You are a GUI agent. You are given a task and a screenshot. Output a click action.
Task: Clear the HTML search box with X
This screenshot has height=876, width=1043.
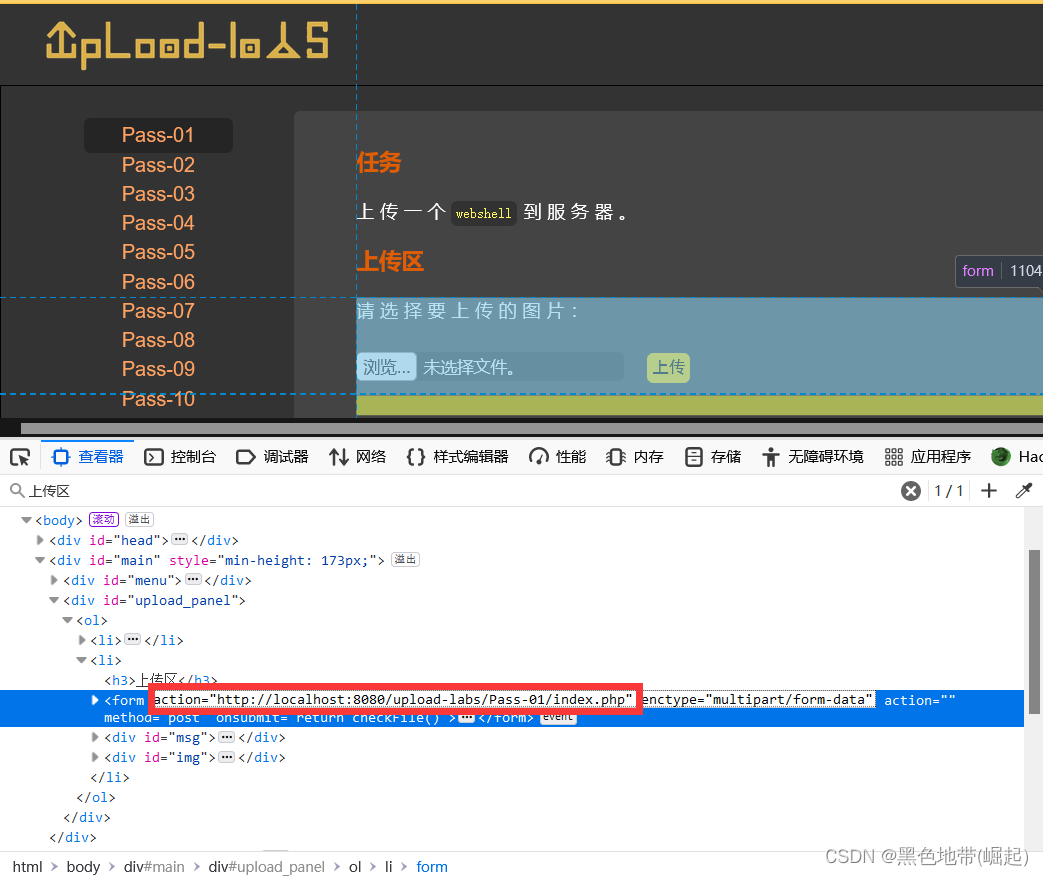(911, 491)
